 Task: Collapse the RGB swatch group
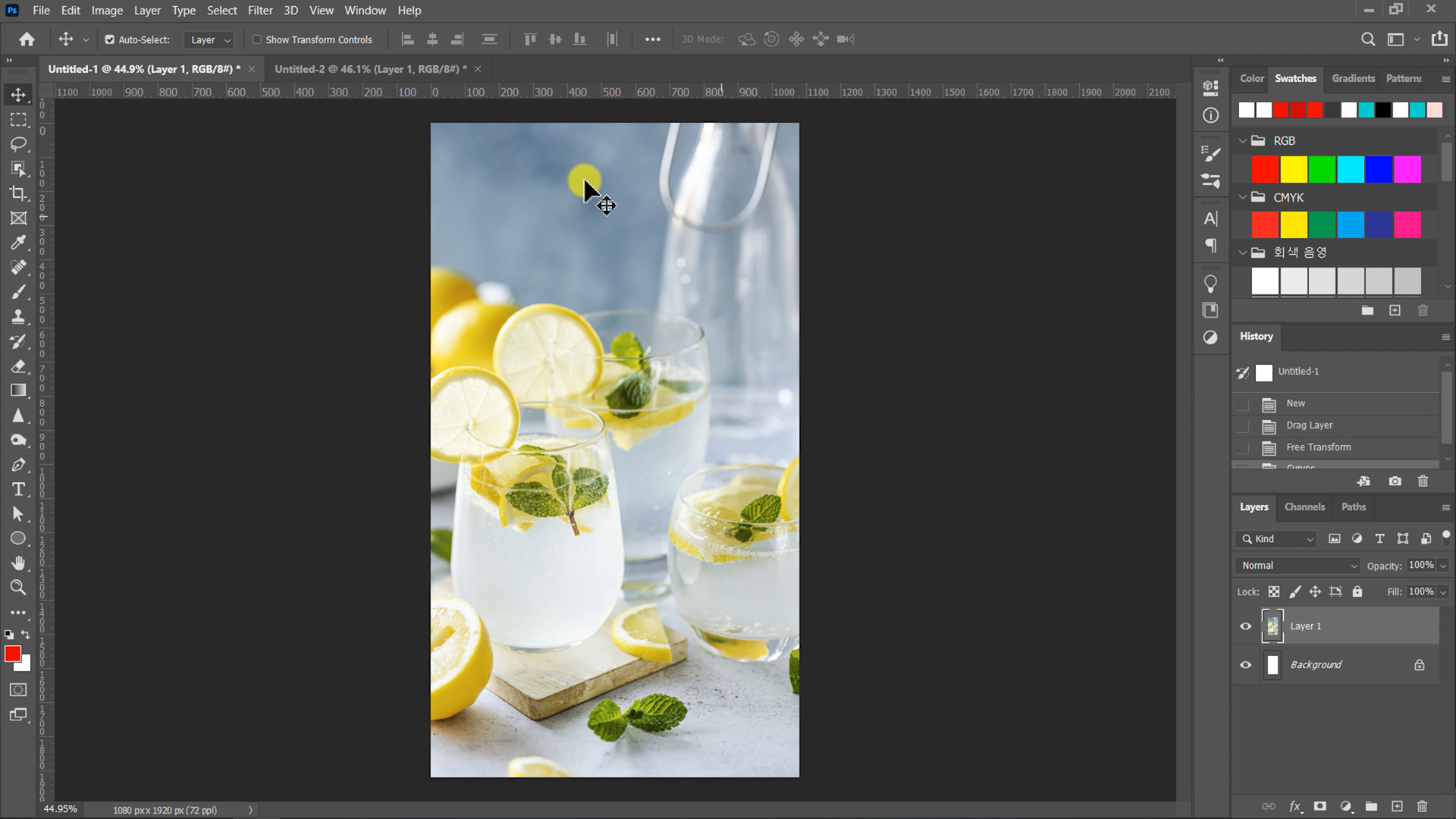point(1243,141)
